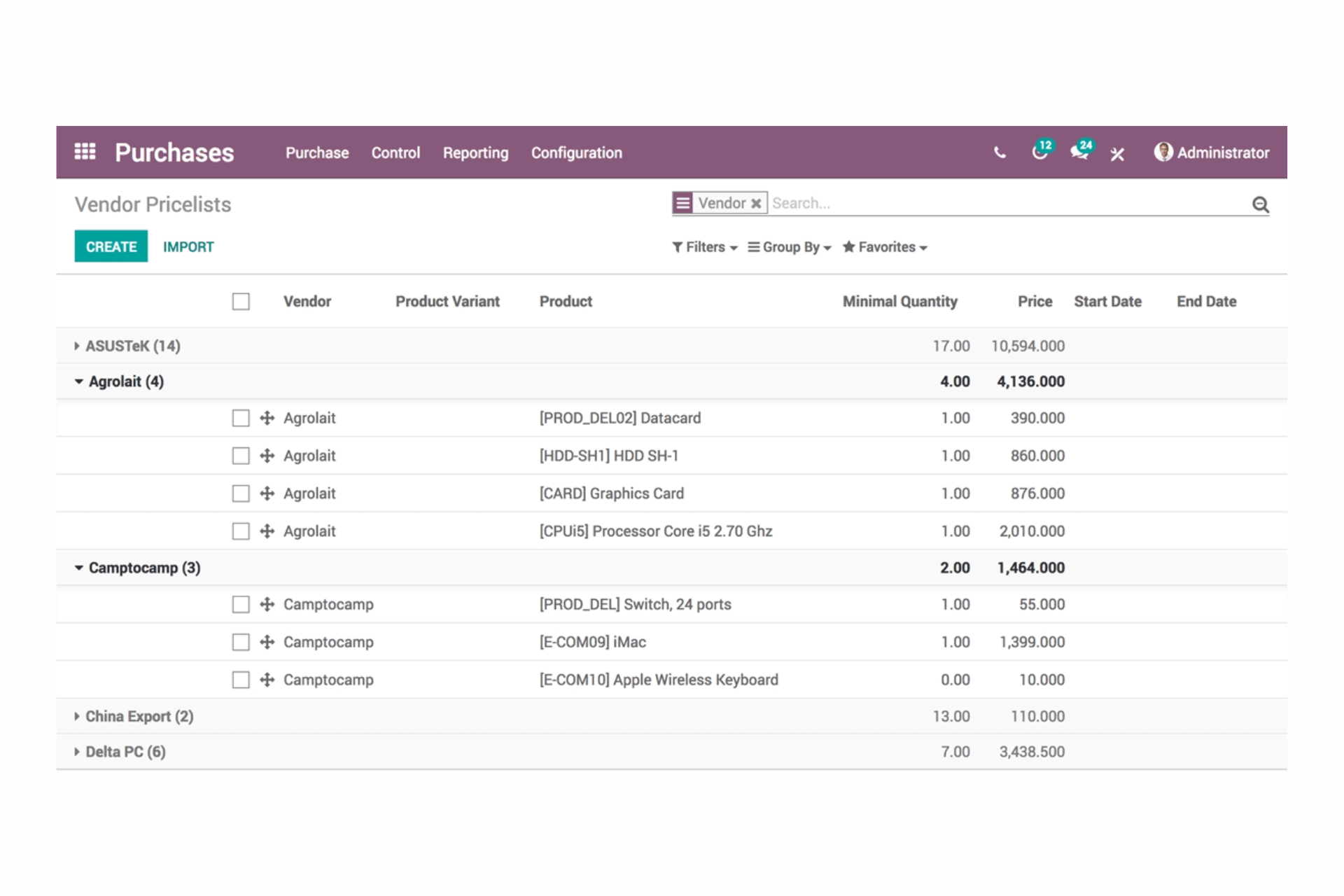This screenshot has height=896, width=1344.
Task: Check the Apple Wireless Keyboard row checkbox
Action: 241,680
